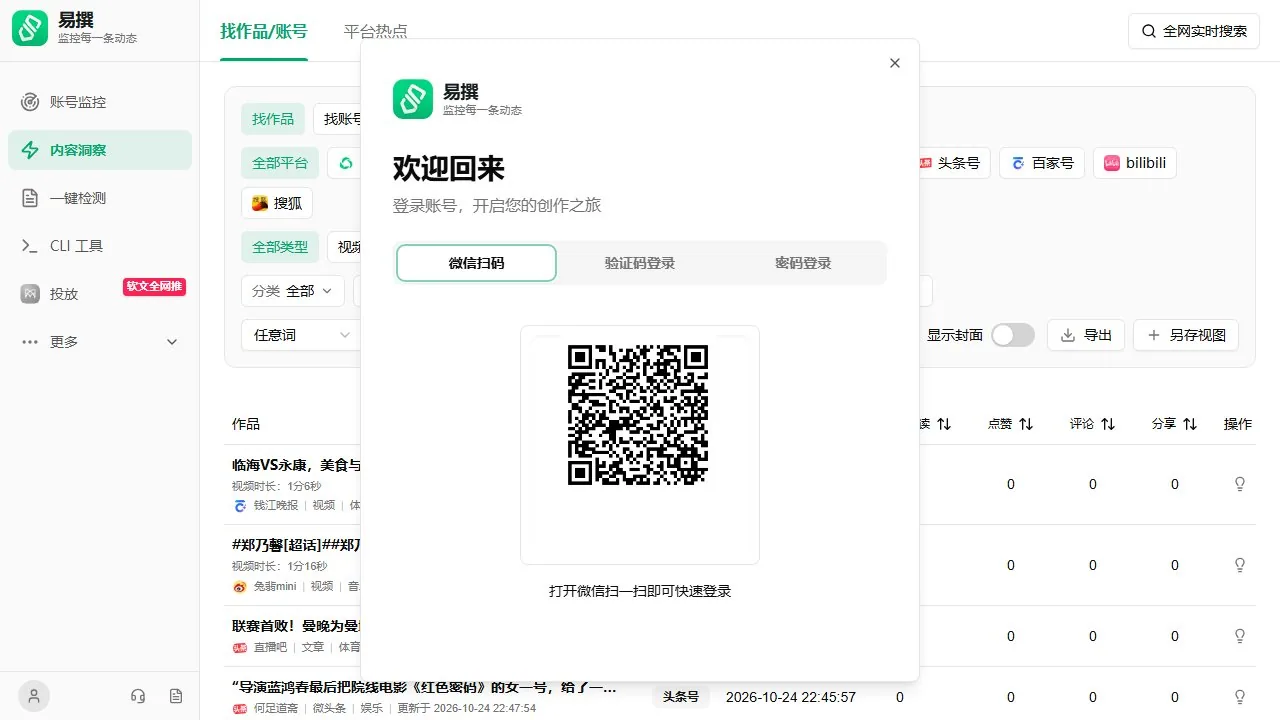Click the 找作品 filter button
This screenshot has width=1280, height=720.
click(273, 119)
